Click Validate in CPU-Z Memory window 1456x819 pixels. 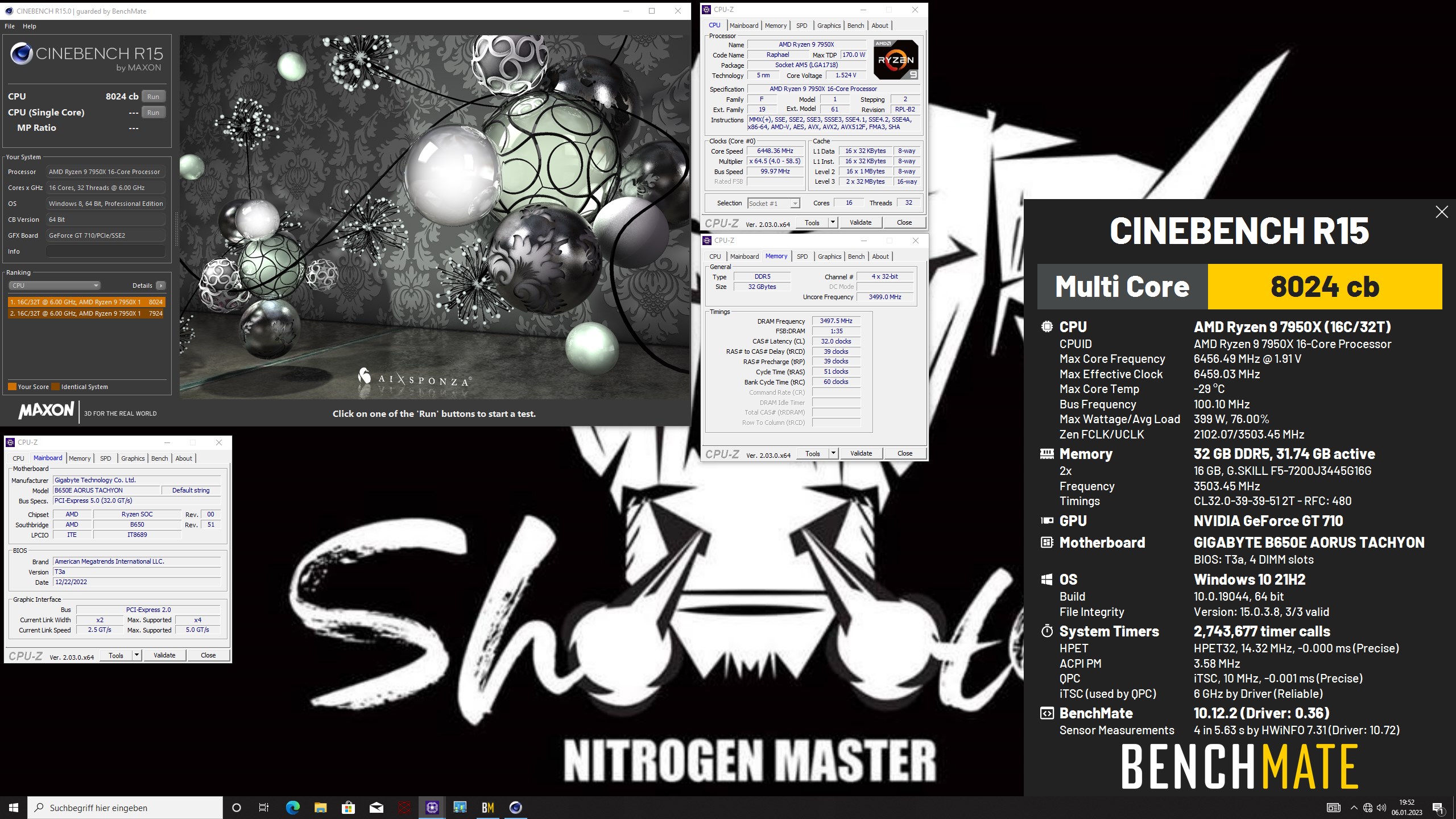click(x=861, y=453)
